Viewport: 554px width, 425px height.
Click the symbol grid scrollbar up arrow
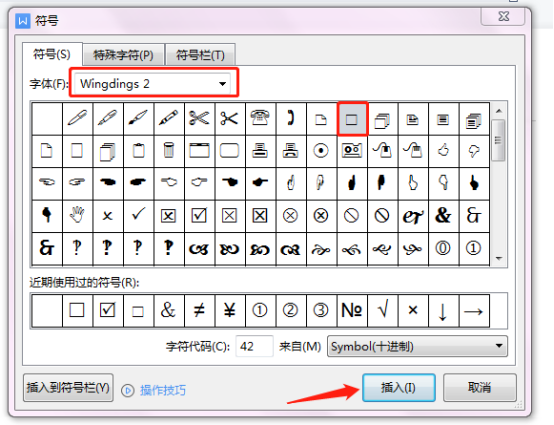click(499, 111)
